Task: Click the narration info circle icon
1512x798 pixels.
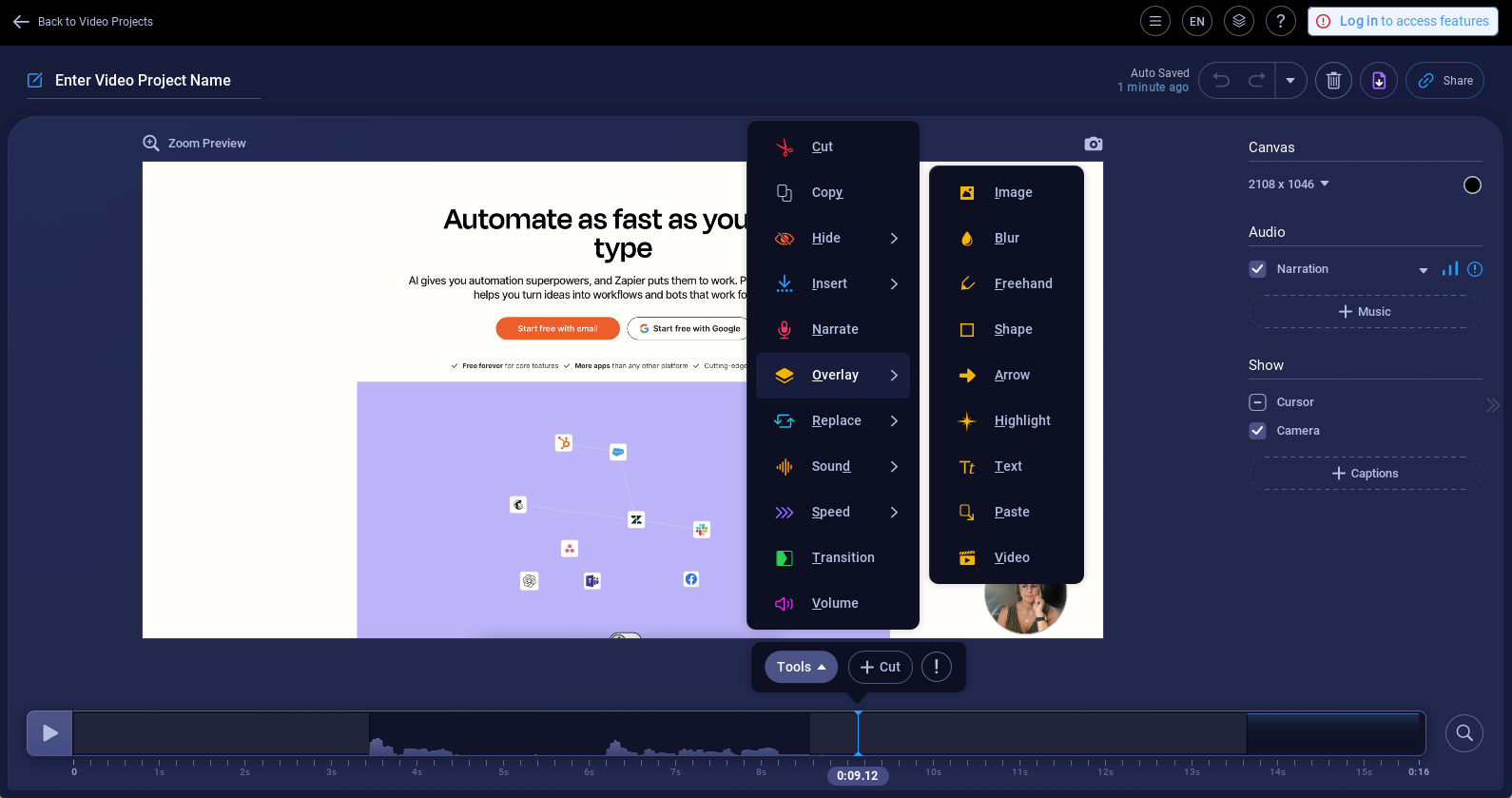Action: pyautogui.click(x=1475, y=269)
